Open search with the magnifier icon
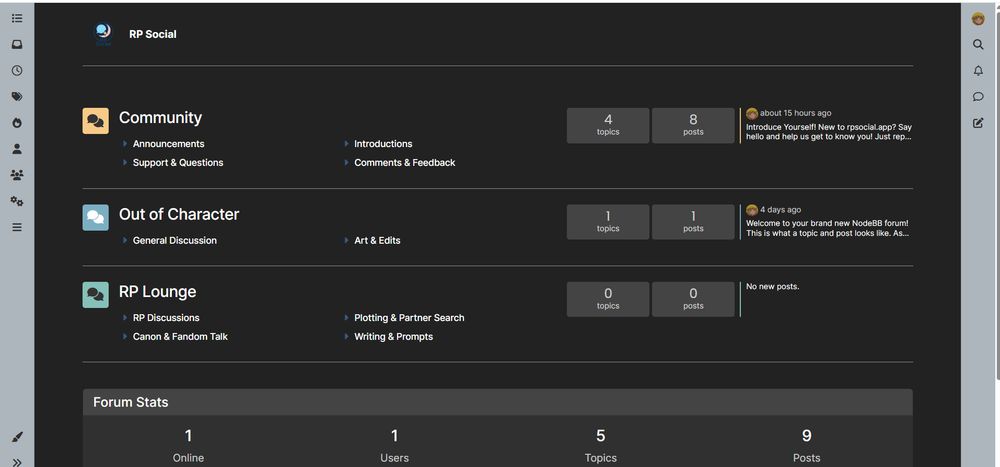 click(x=978, y=45)
